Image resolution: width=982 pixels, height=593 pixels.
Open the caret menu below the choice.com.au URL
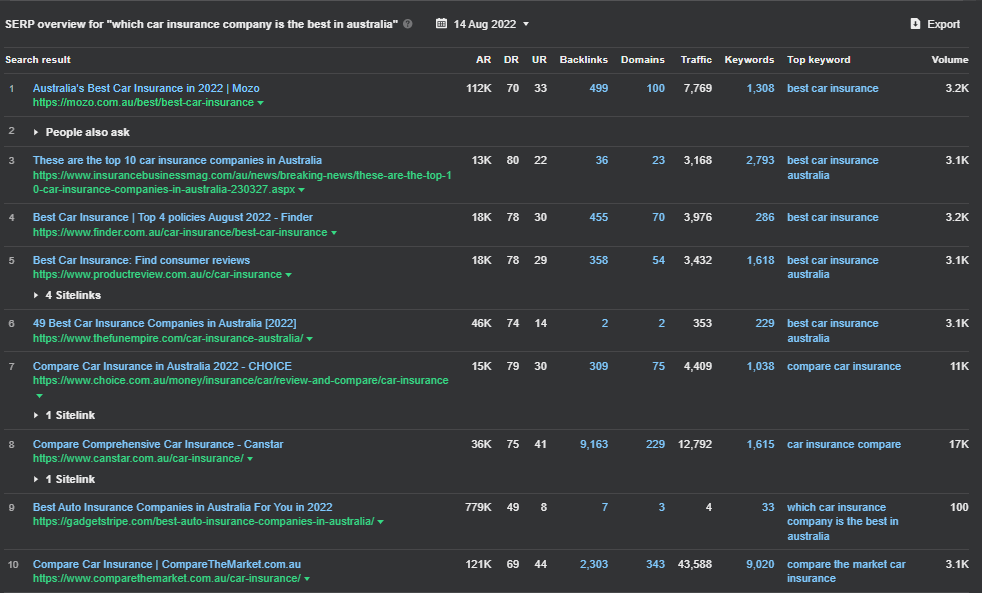39,396
